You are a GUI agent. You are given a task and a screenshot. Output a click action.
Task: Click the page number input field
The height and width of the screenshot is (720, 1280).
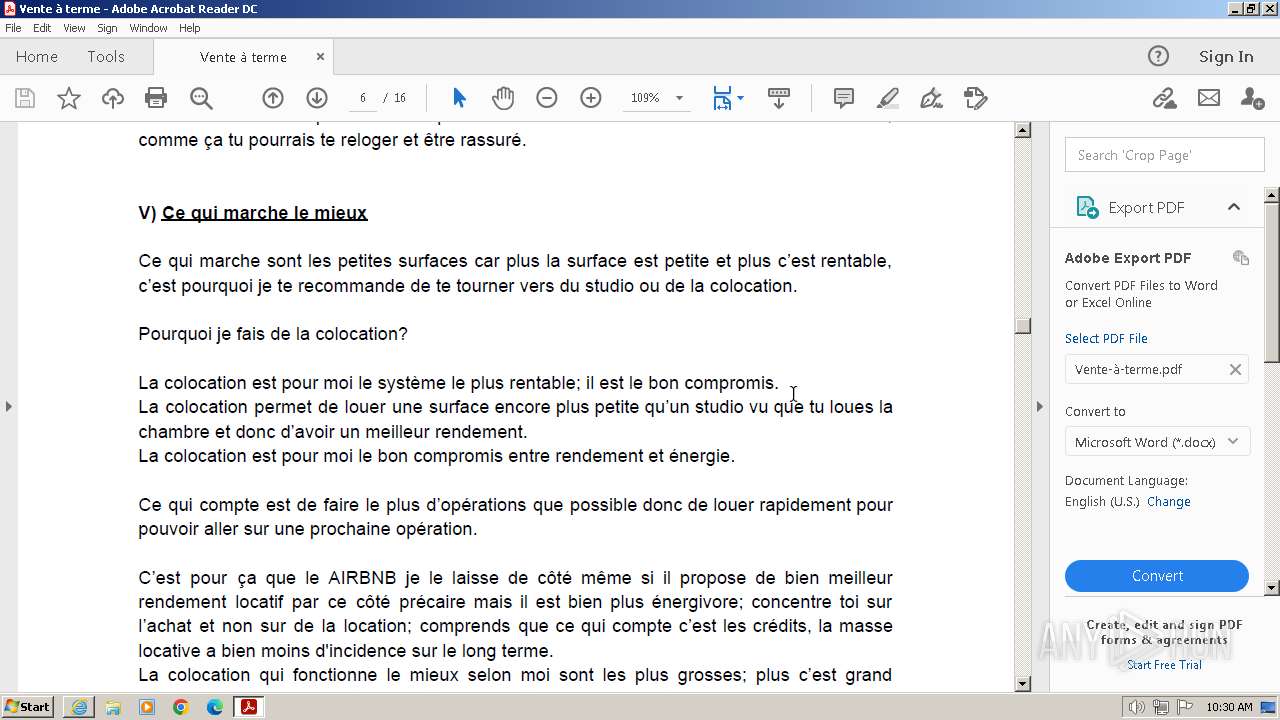pyautogui.click(x=362, y=98)
